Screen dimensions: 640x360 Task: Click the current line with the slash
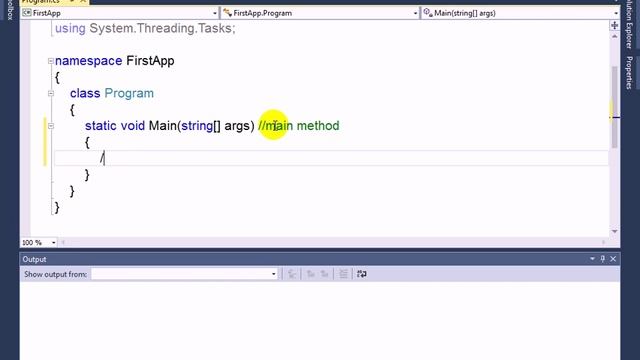point(331,158)
